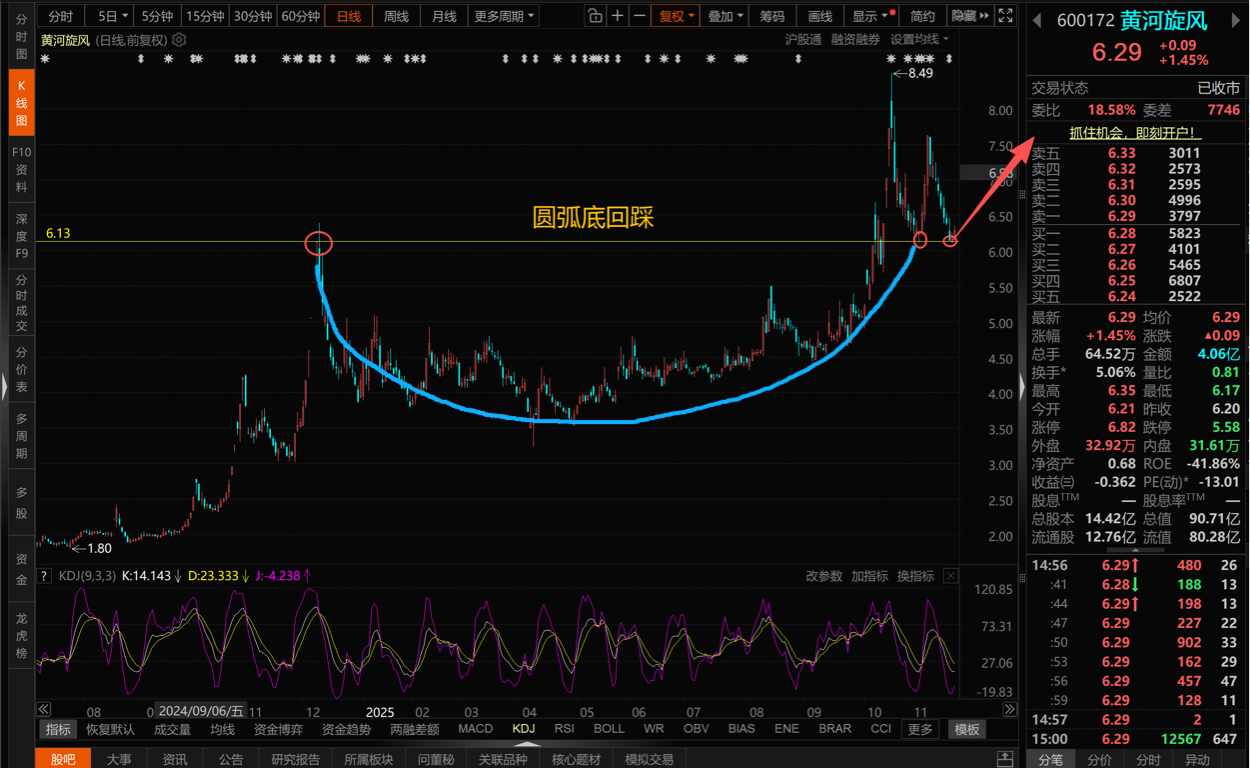Click the fullscreen expand icon

pyautogui.click(x=1006, y=16)
